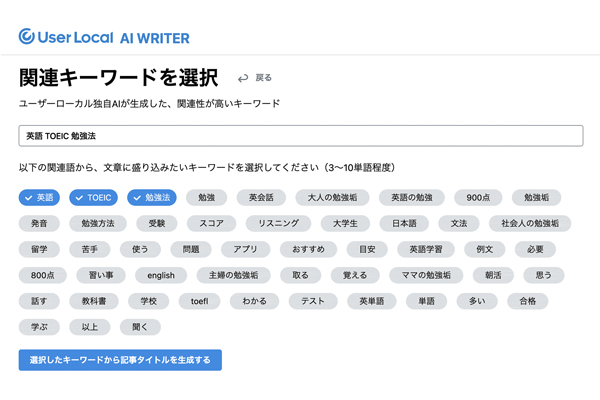Deselect the checked 英語 keyword chip
This screenshot has height=400, width=600.
pyautogui.click(x=40, y=197)
